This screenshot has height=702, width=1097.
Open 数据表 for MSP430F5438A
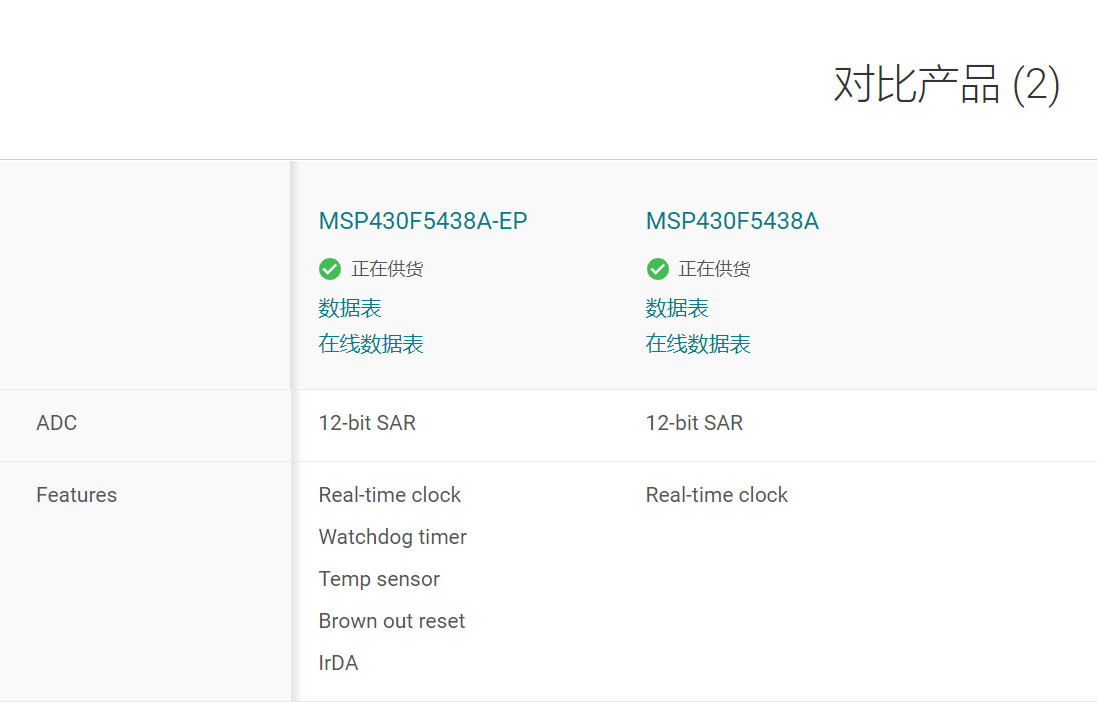click(x=677, y=308)
